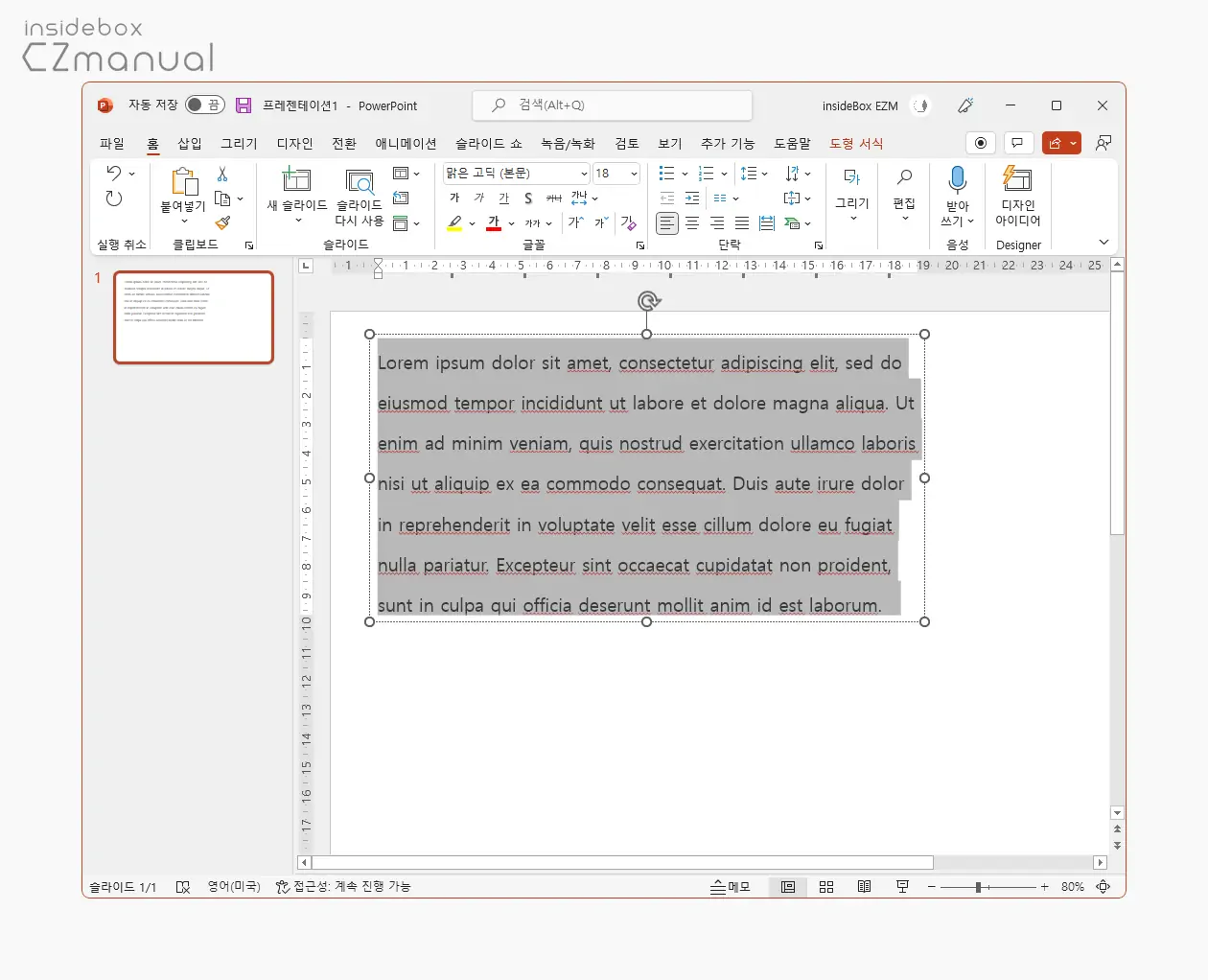Open the font name dropdown
Image resolution: width=1208 pixels, height=980 pixels.
584,174
